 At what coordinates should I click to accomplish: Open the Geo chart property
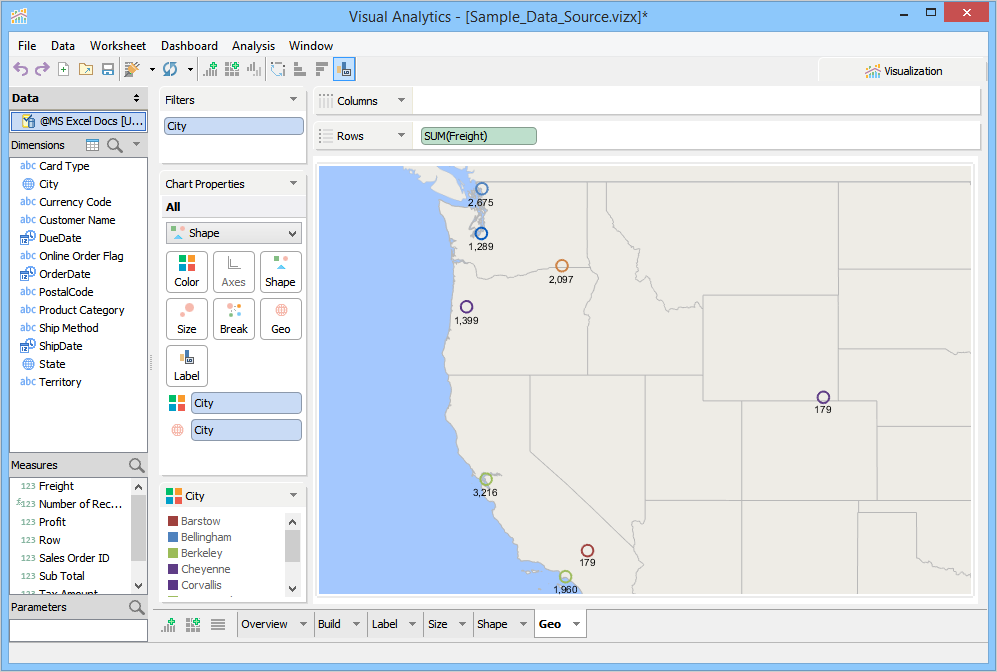(281, 318)
